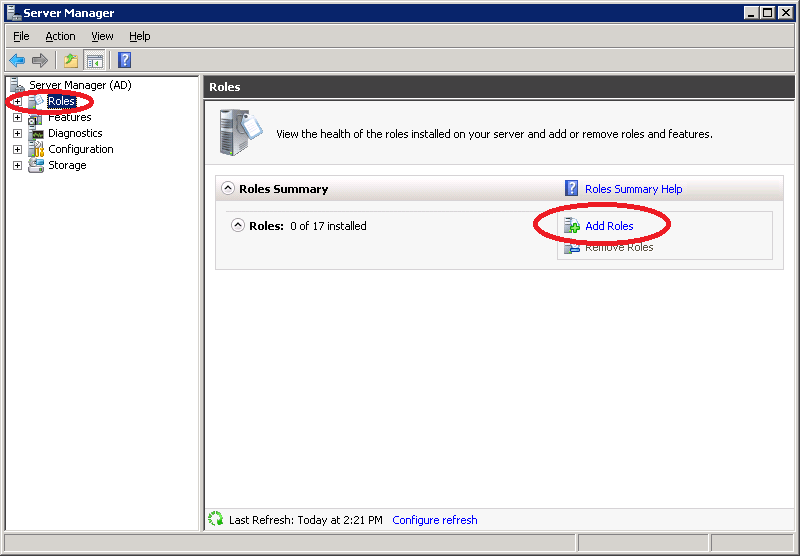
Task: Click the Server Manager title bar icon
Action: tap(14, 13)
